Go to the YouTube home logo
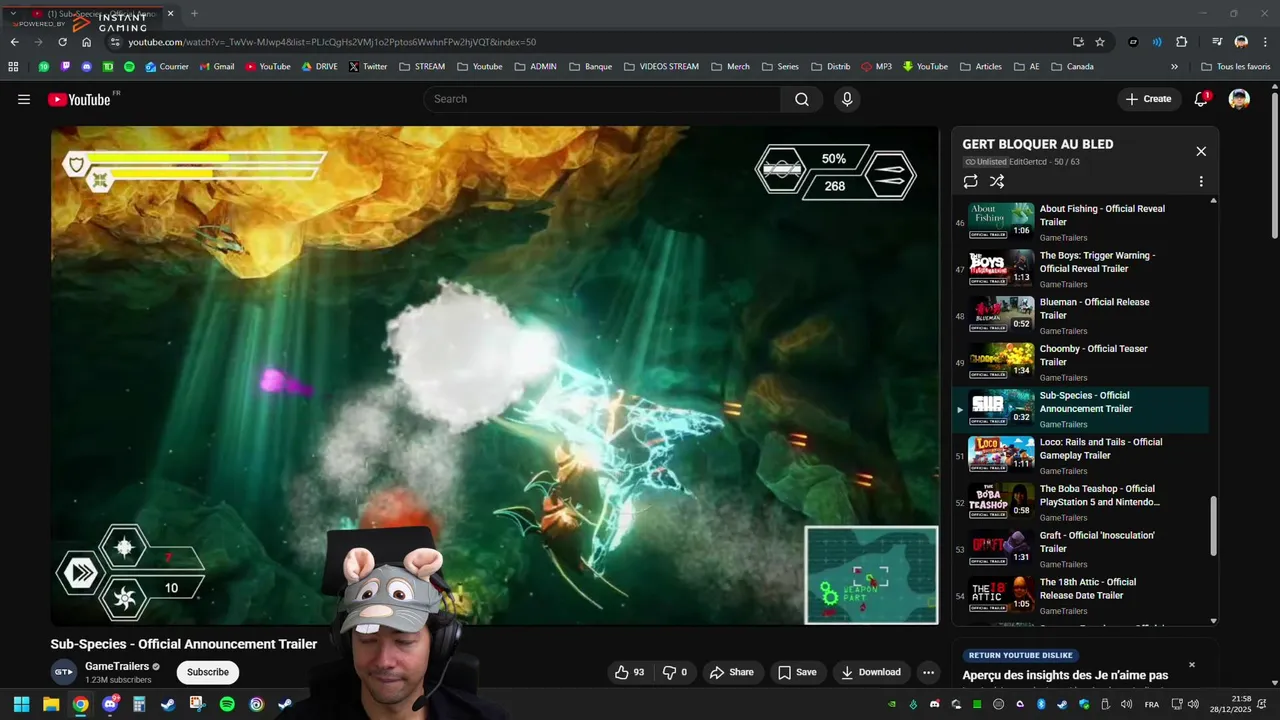 click(x=79, y=99)
